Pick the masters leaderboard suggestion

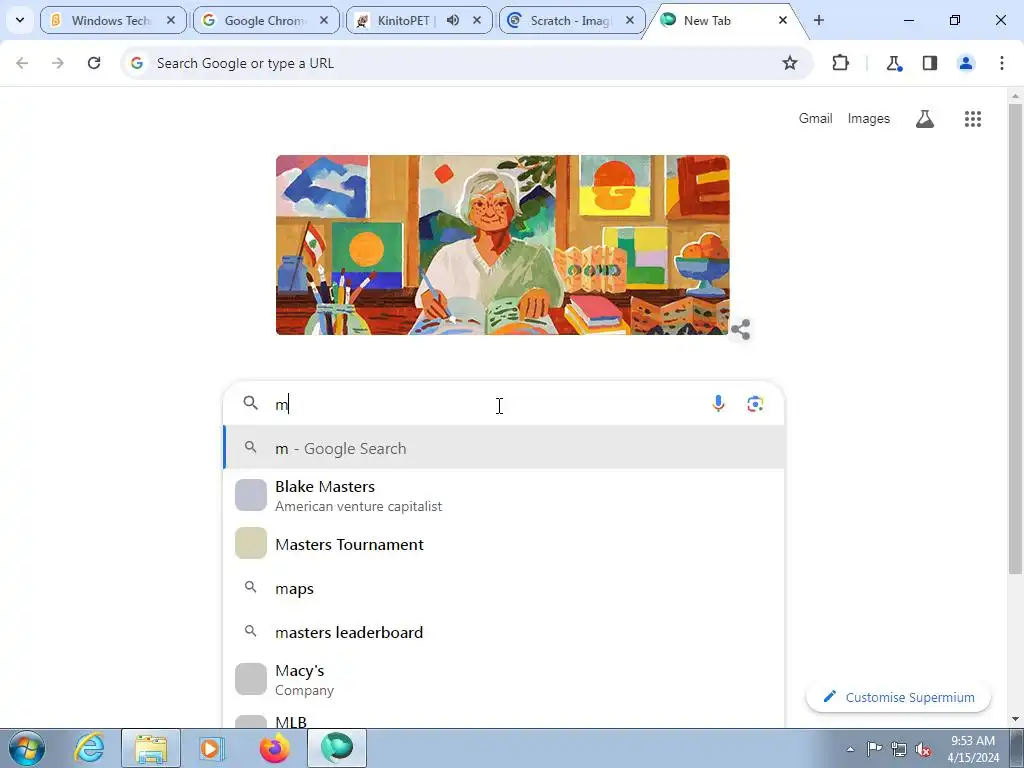click(x=504, y=632)
